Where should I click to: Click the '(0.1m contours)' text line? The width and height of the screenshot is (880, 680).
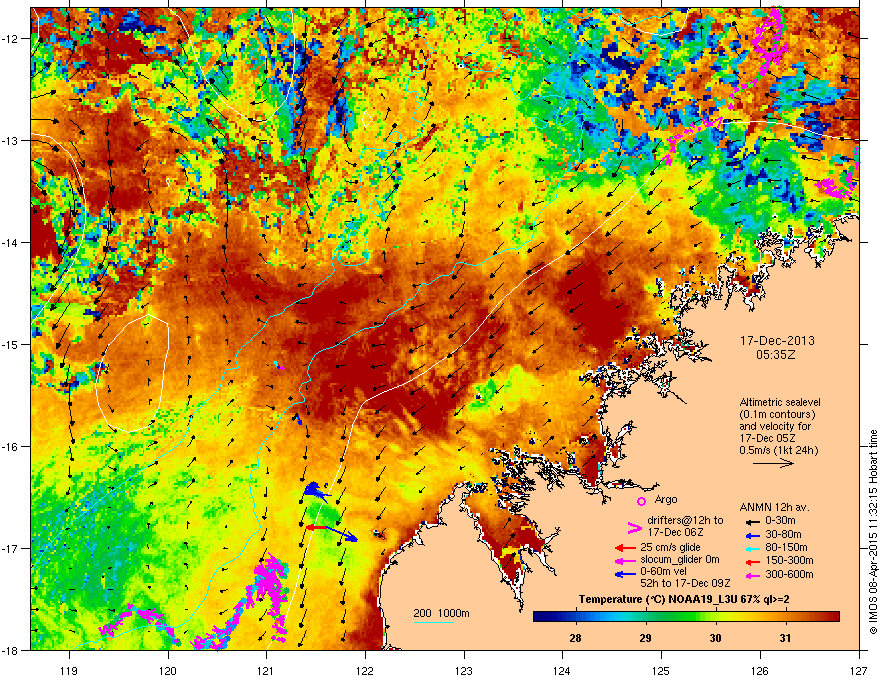(777, 414)
